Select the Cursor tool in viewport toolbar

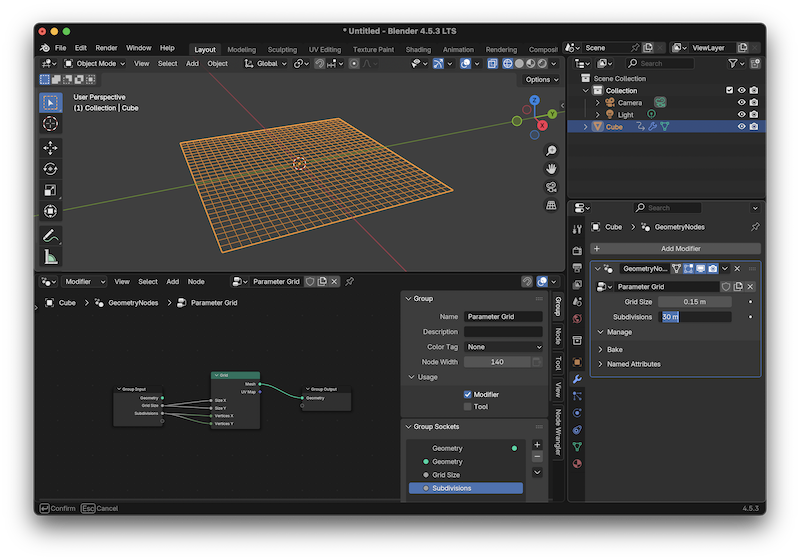click(x=50, y=123)
